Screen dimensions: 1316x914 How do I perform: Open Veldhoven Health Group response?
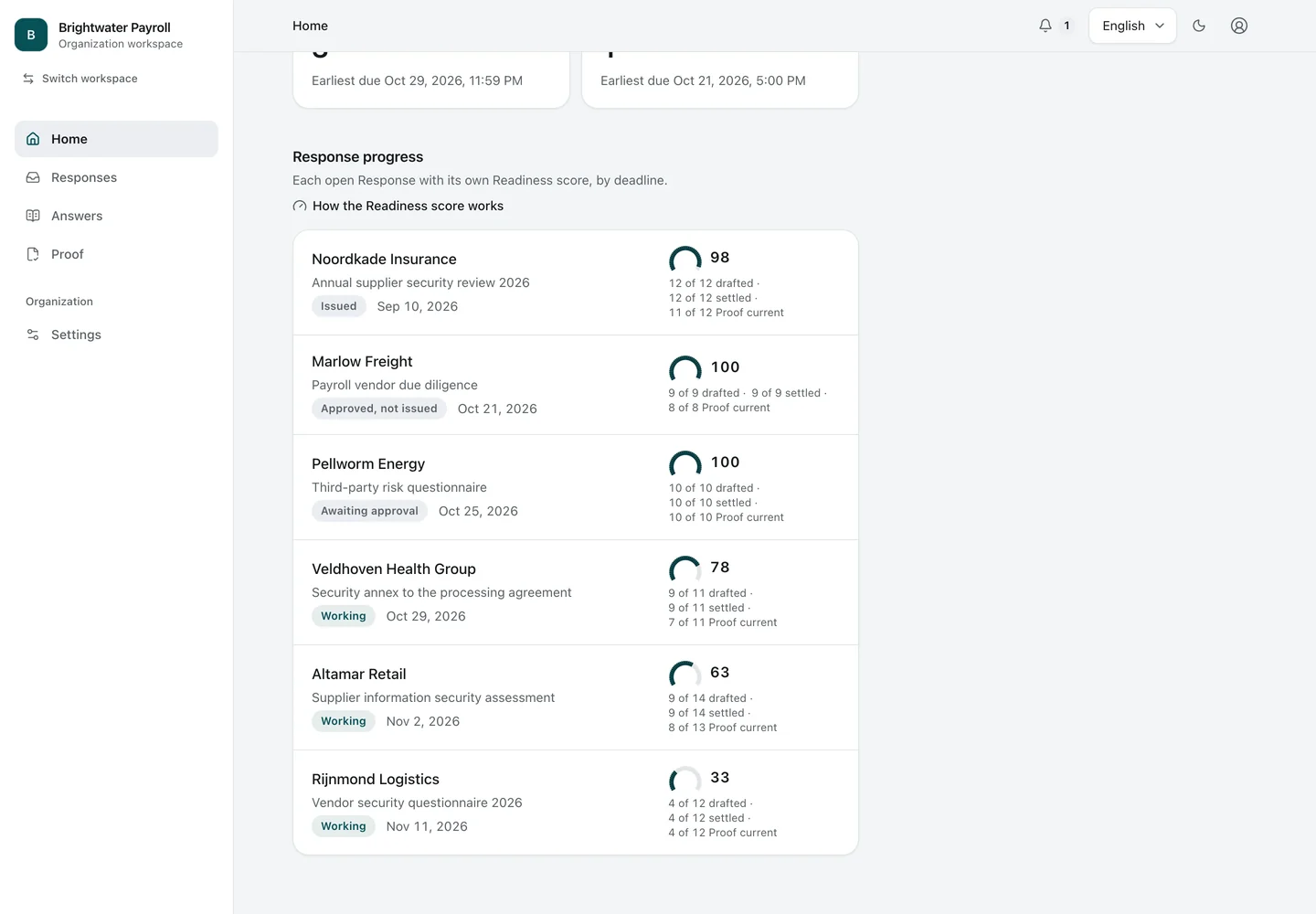(576, 592)
